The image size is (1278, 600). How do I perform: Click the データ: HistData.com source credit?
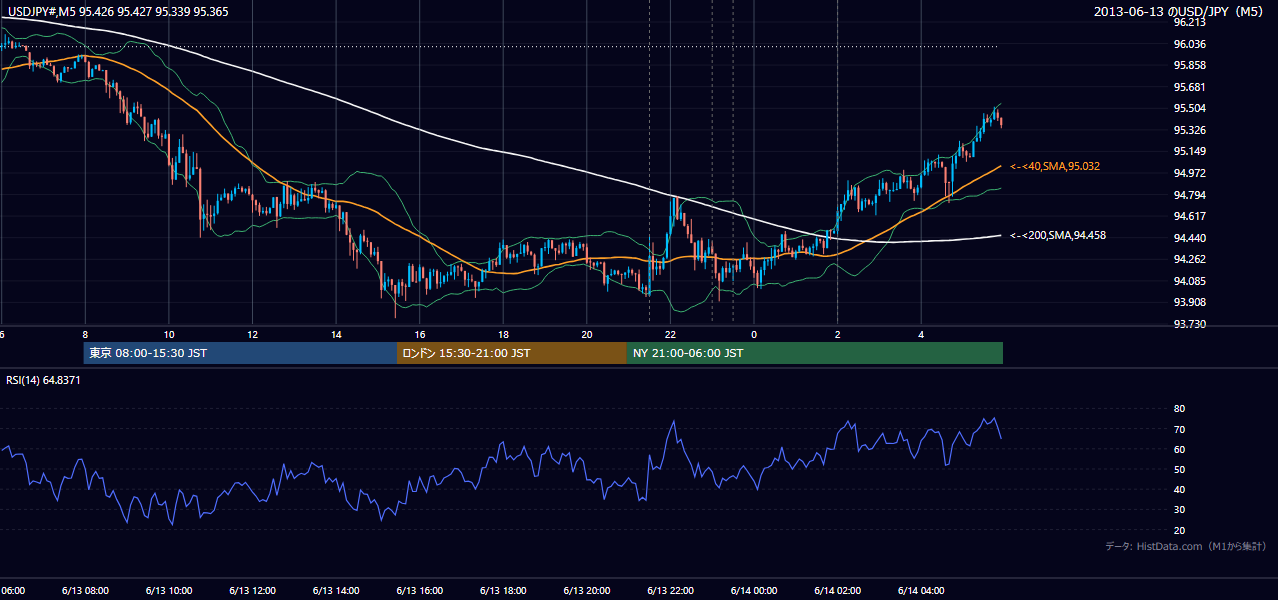tap(1185, 546)
